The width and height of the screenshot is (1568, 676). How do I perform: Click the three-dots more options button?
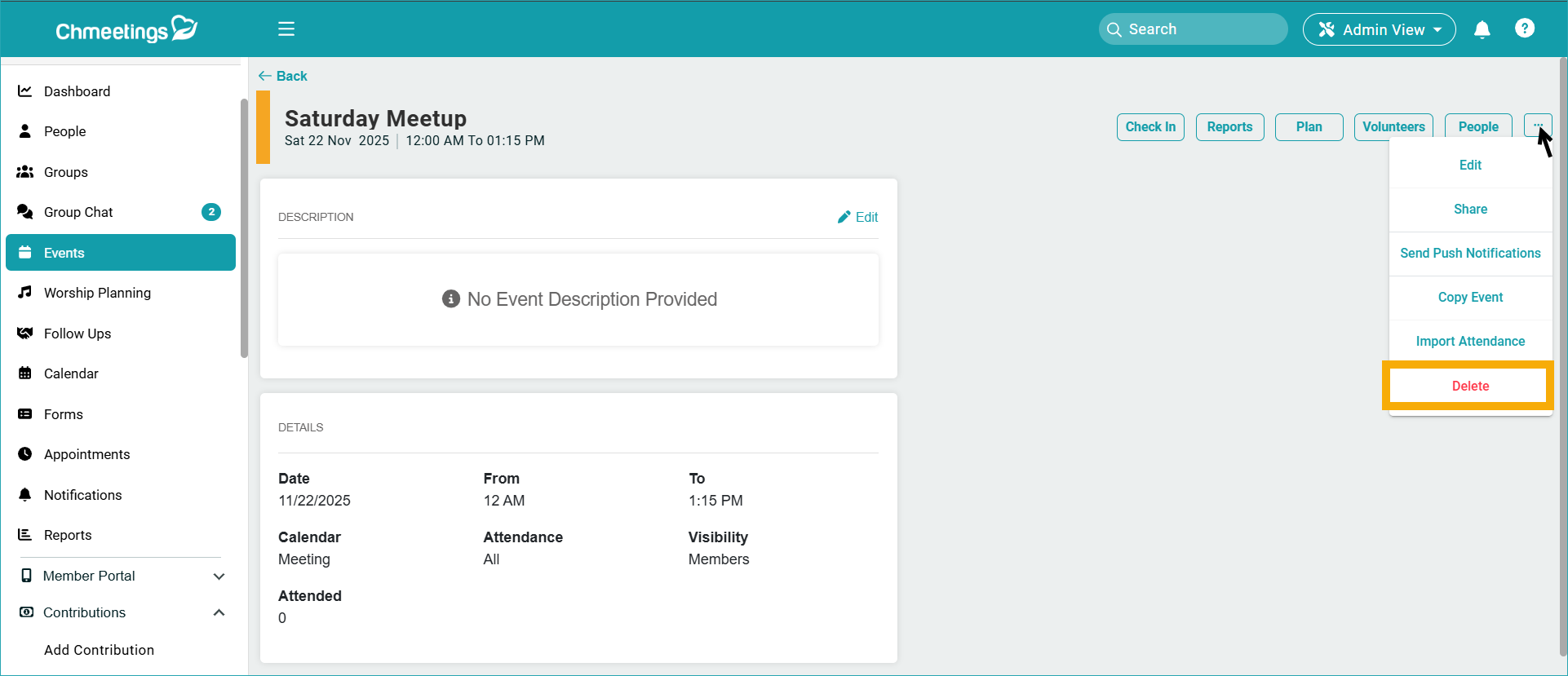[x=1537, y=126]
